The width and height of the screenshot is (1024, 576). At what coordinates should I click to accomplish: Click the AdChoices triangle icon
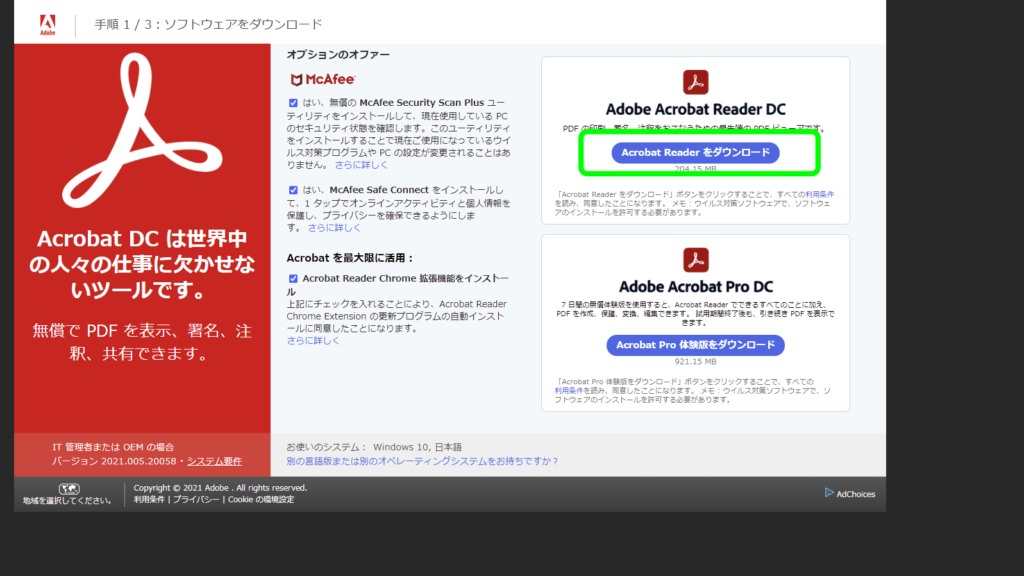click(x=829, y=492)
